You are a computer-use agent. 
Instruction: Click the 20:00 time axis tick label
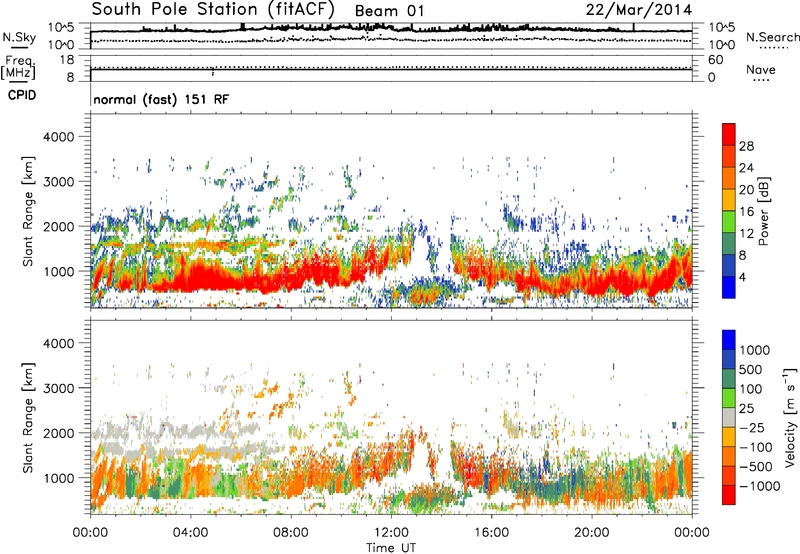pos(592,533)
